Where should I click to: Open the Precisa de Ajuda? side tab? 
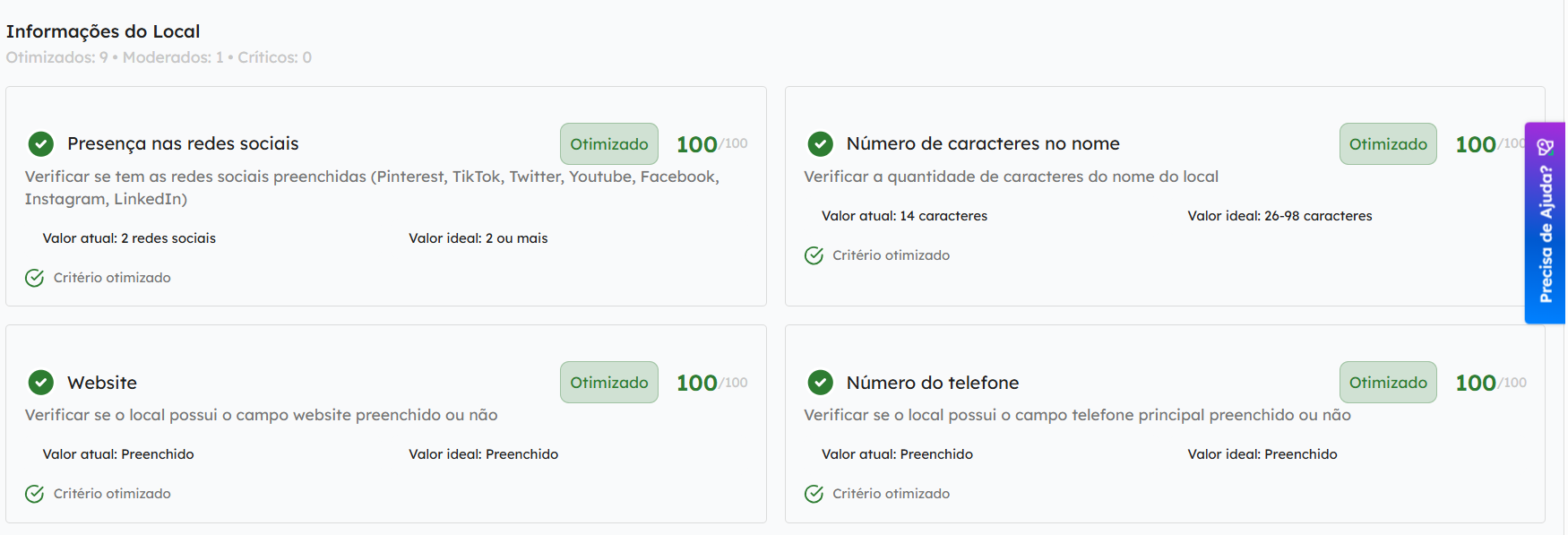pyautogui.click(x=1545, y=223)
